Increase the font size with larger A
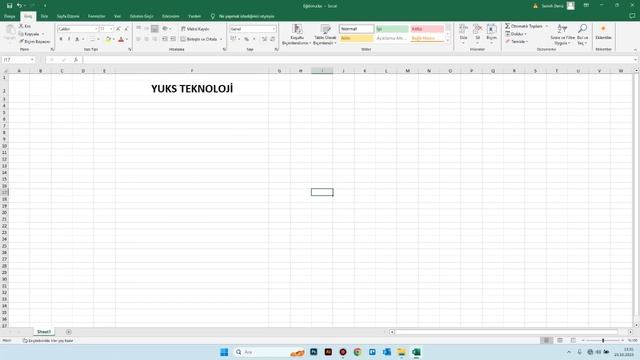This screenshot has height=360, width=640. pos(118,29)
